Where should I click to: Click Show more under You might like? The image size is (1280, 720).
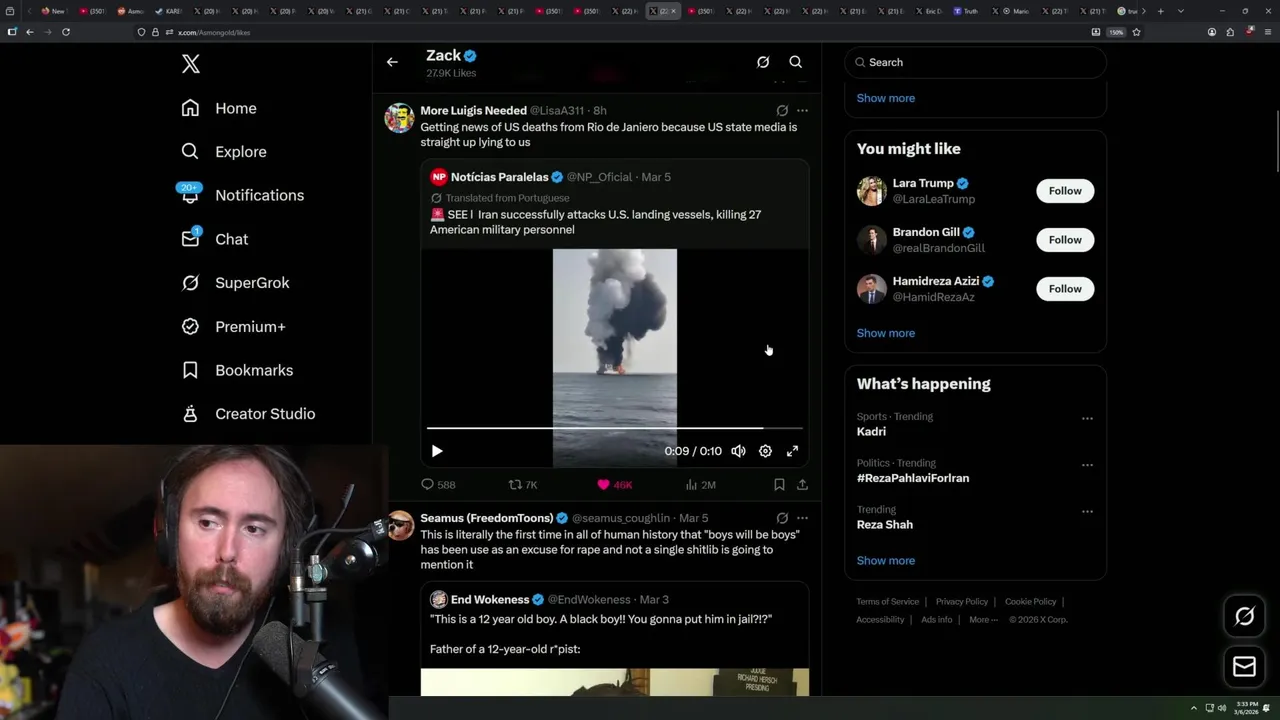click(x=885, y=333)
